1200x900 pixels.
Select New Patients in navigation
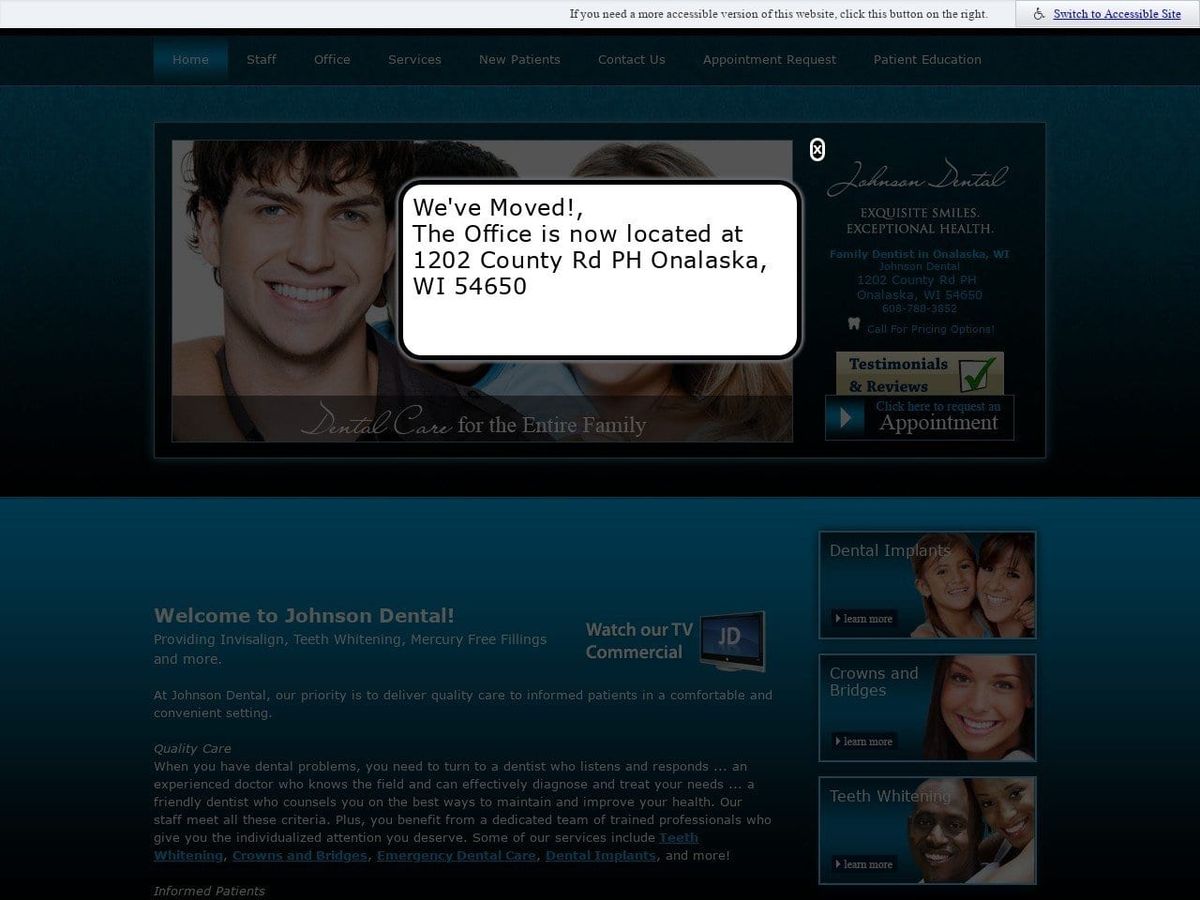pos(519,60)
